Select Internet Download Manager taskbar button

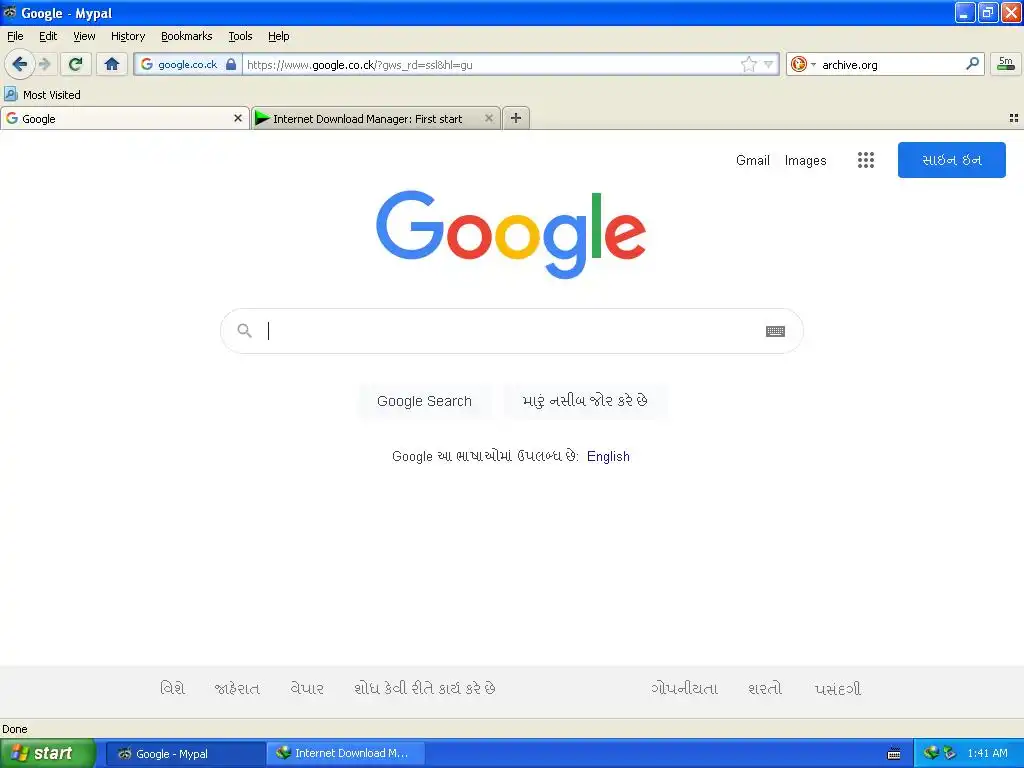pos(346,754)
